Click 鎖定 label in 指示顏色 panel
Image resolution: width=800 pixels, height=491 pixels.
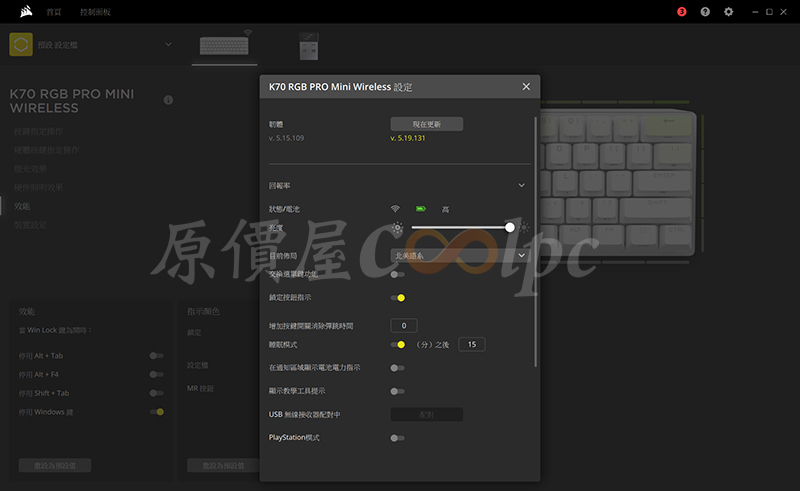[194, 333]
